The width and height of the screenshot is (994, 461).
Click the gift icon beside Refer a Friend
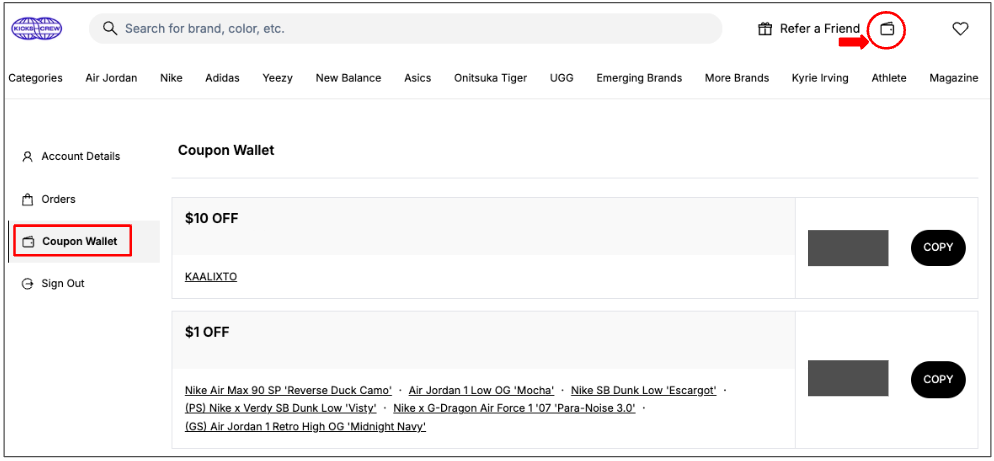pos(765,29)
